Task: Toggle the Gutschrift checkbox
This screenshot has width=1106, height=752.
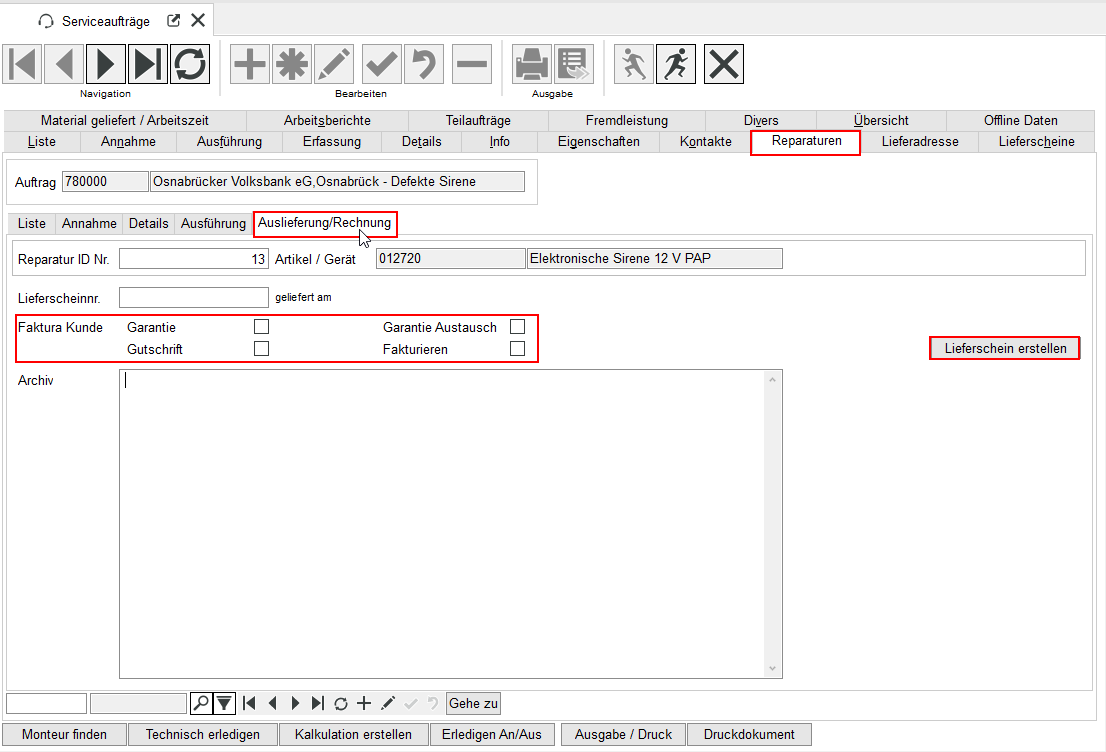Action: pos(261,349)
